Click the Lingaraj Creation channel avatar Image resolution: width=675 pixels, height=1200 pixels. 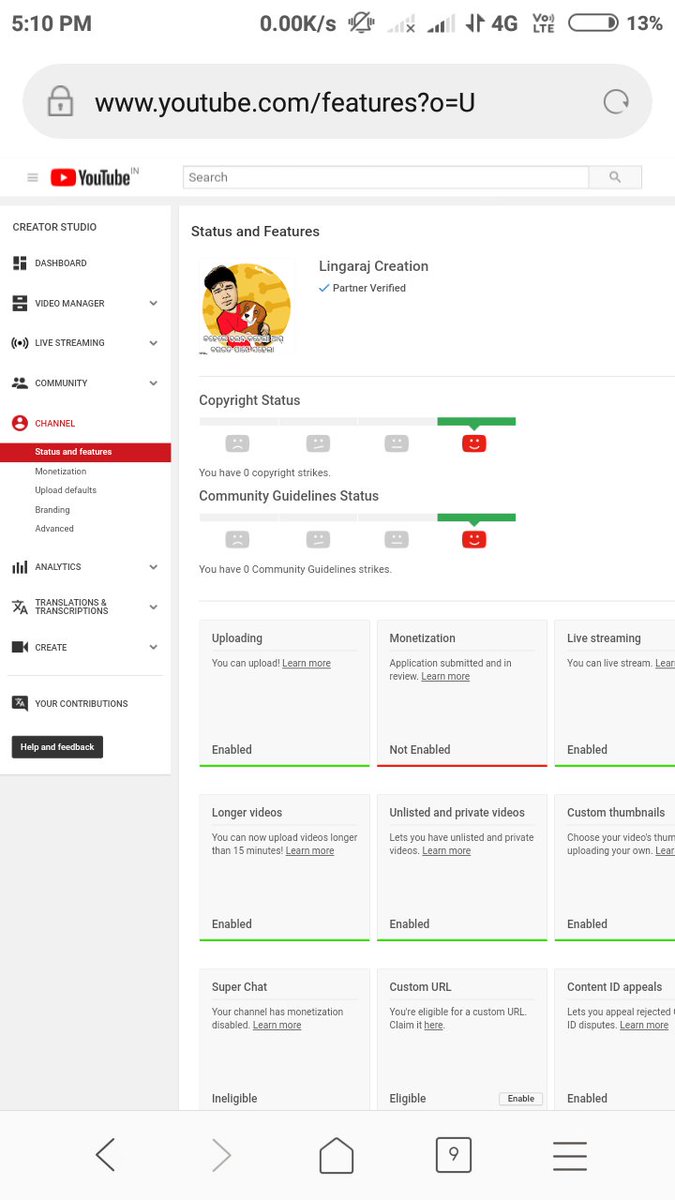(246, 306)
